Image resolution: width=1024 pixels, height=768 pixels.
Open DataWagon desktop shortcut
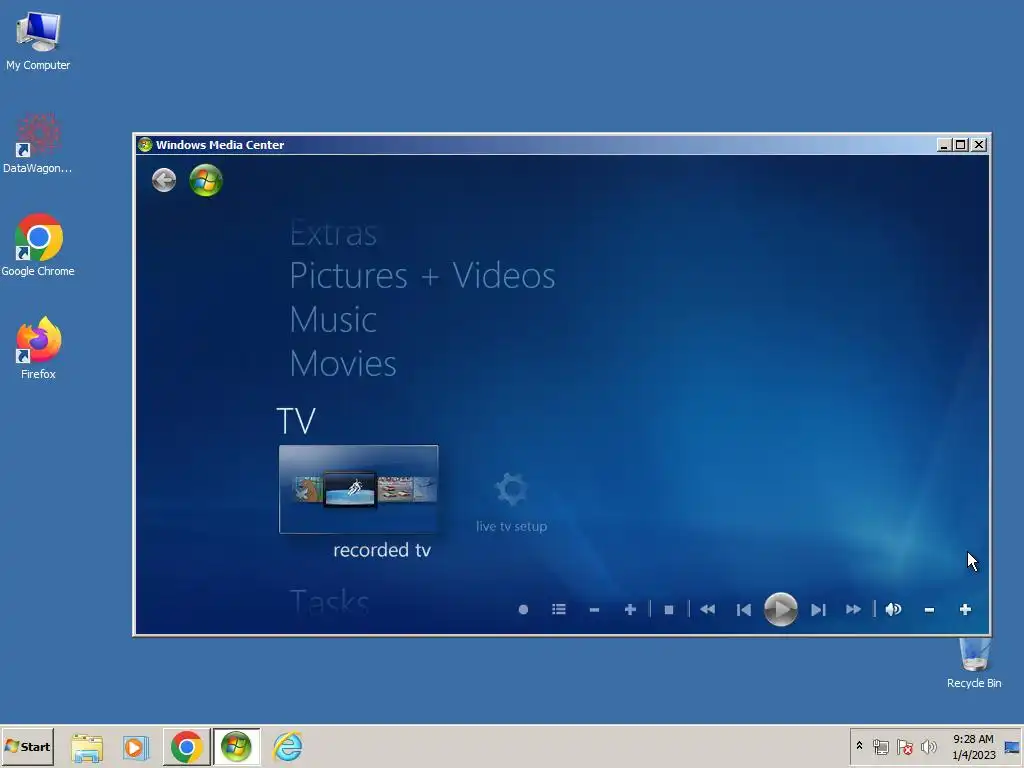(x=38, y=143)
